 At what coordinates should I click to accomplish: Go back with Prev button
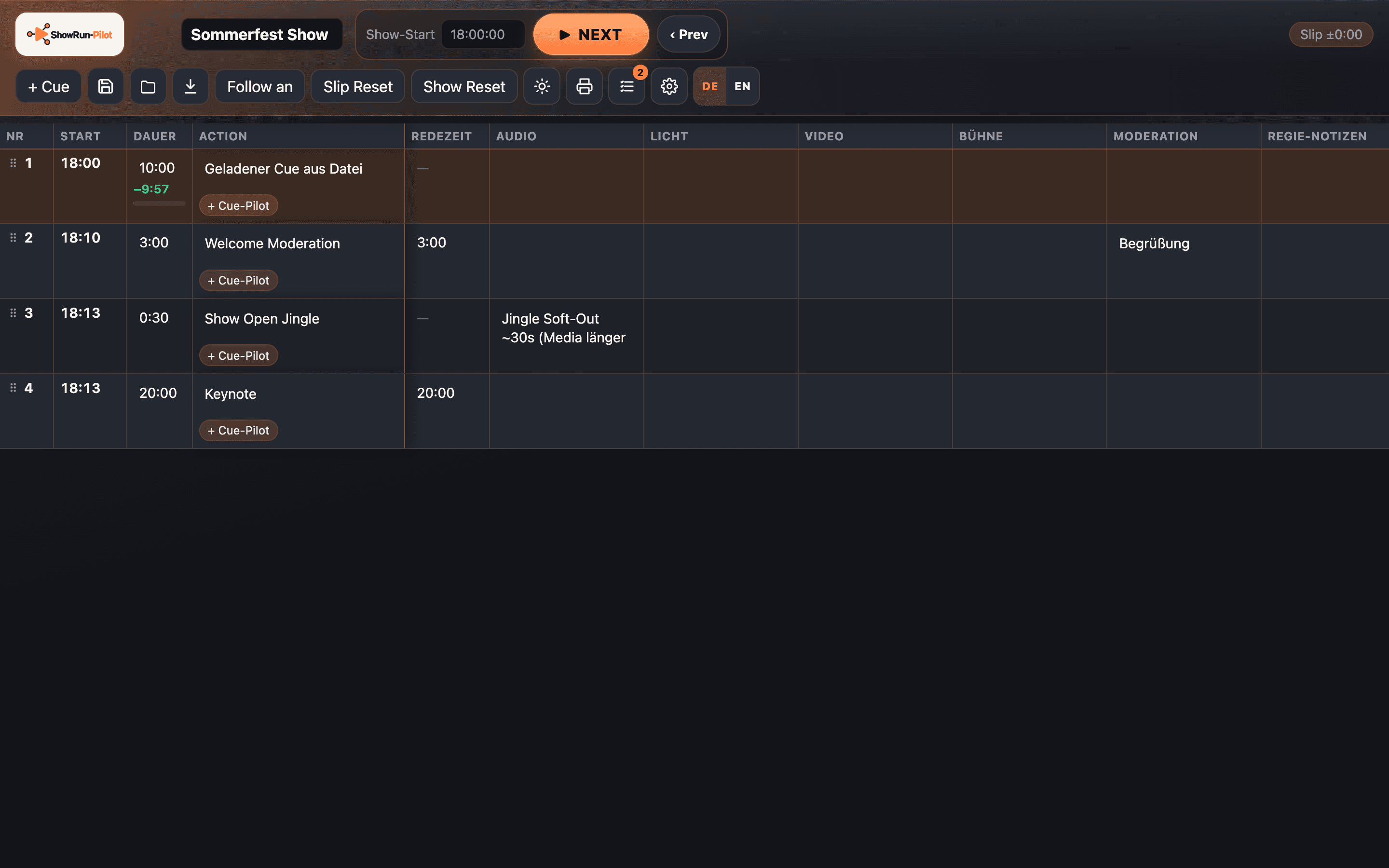coord(689,34)
